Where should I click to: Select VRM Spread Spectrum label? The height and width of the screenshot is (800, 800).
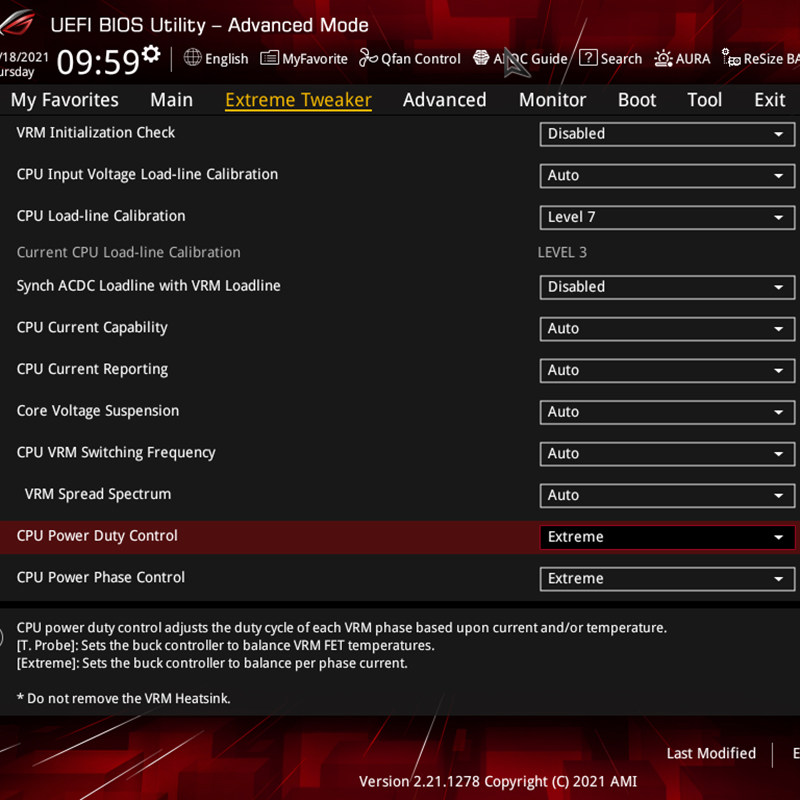(x=98, y=494)
